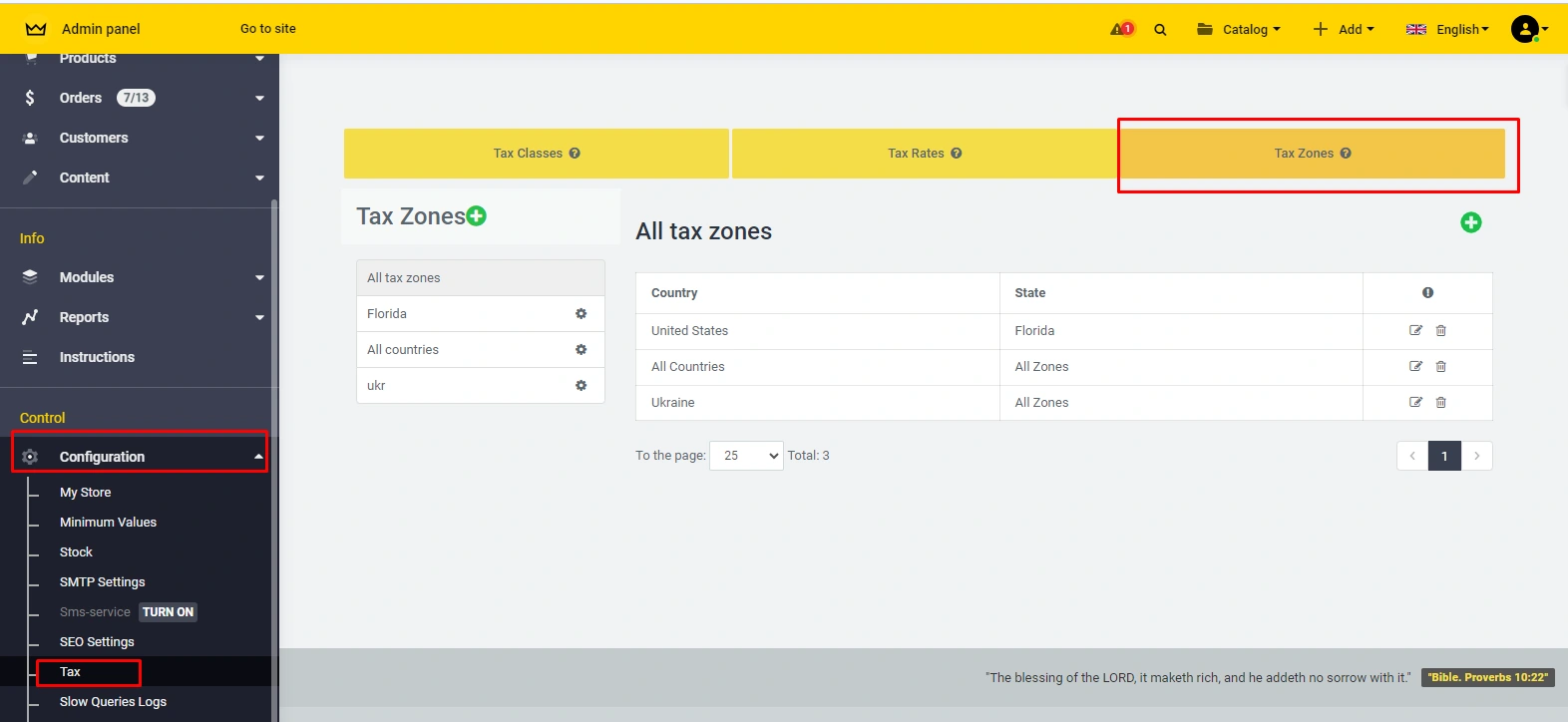Select All countries in the zones list
The width and height of the screenshot is (1568, 722).
tap(403, 350)
